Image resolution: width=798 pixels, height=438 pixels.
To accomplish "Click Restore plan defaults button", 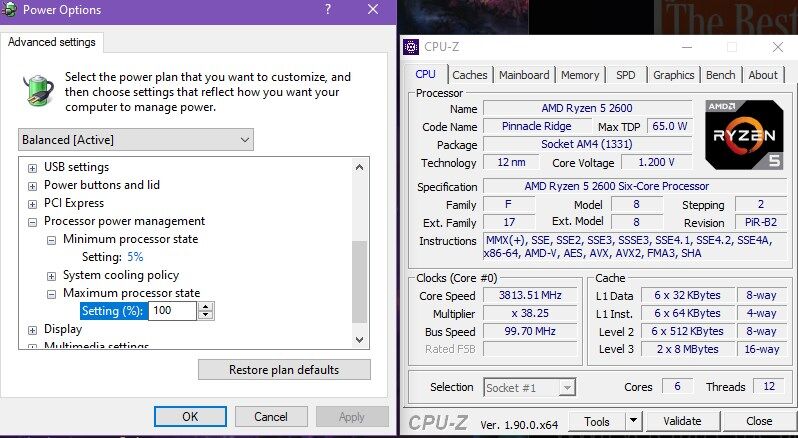I will [x=284, y=370].
